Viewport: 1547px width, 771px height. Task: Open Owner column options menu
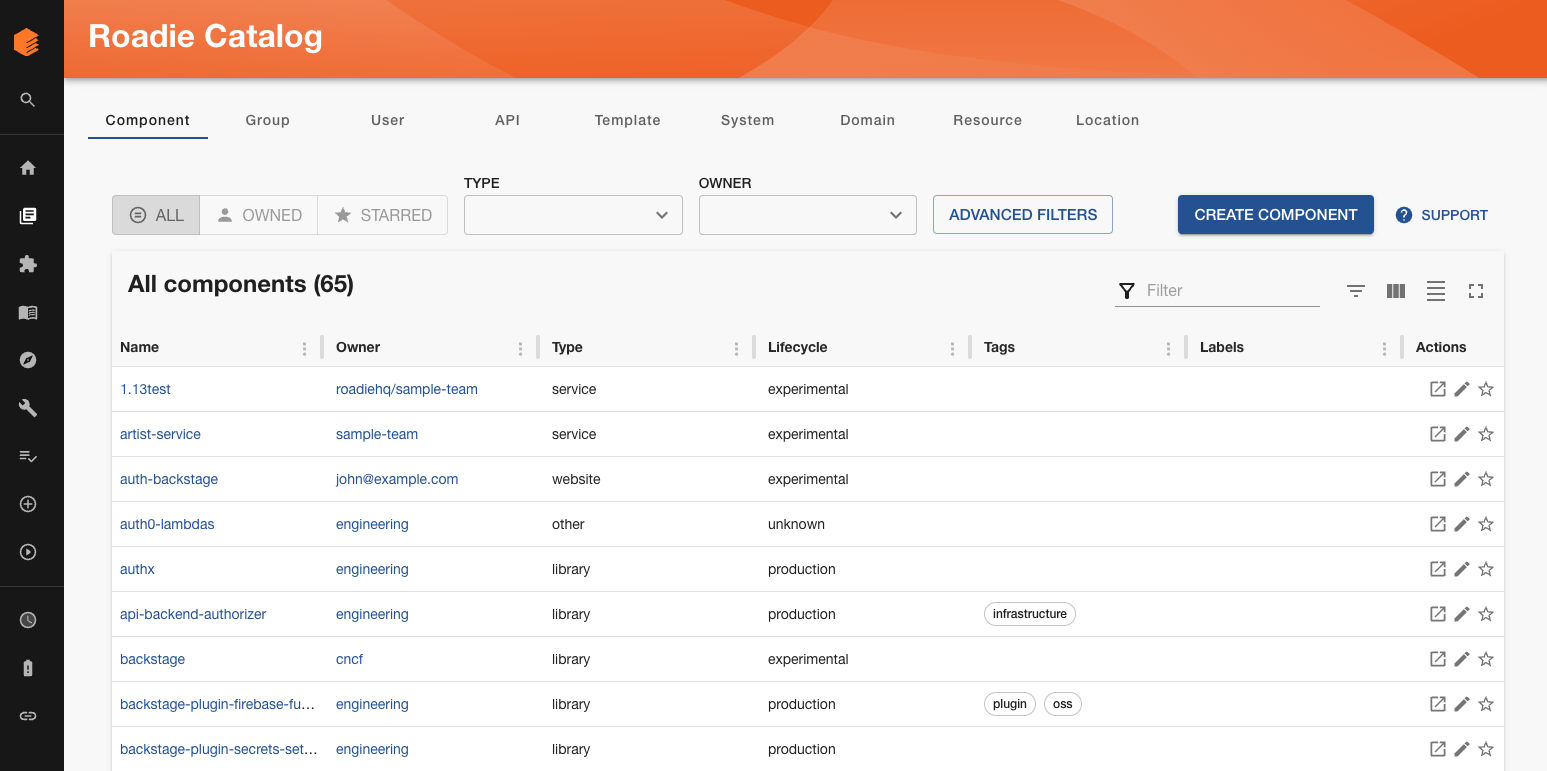(x=521, y=348)
